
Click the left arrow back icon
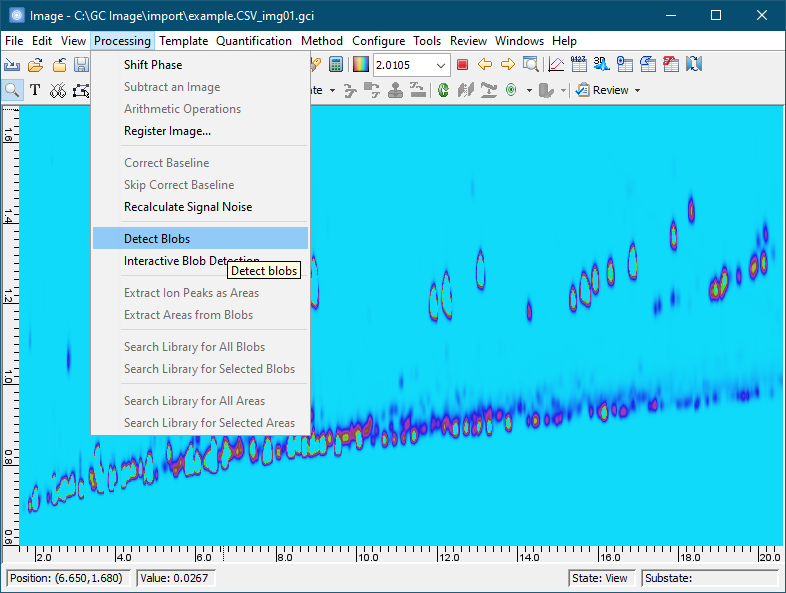click(485, 65)
